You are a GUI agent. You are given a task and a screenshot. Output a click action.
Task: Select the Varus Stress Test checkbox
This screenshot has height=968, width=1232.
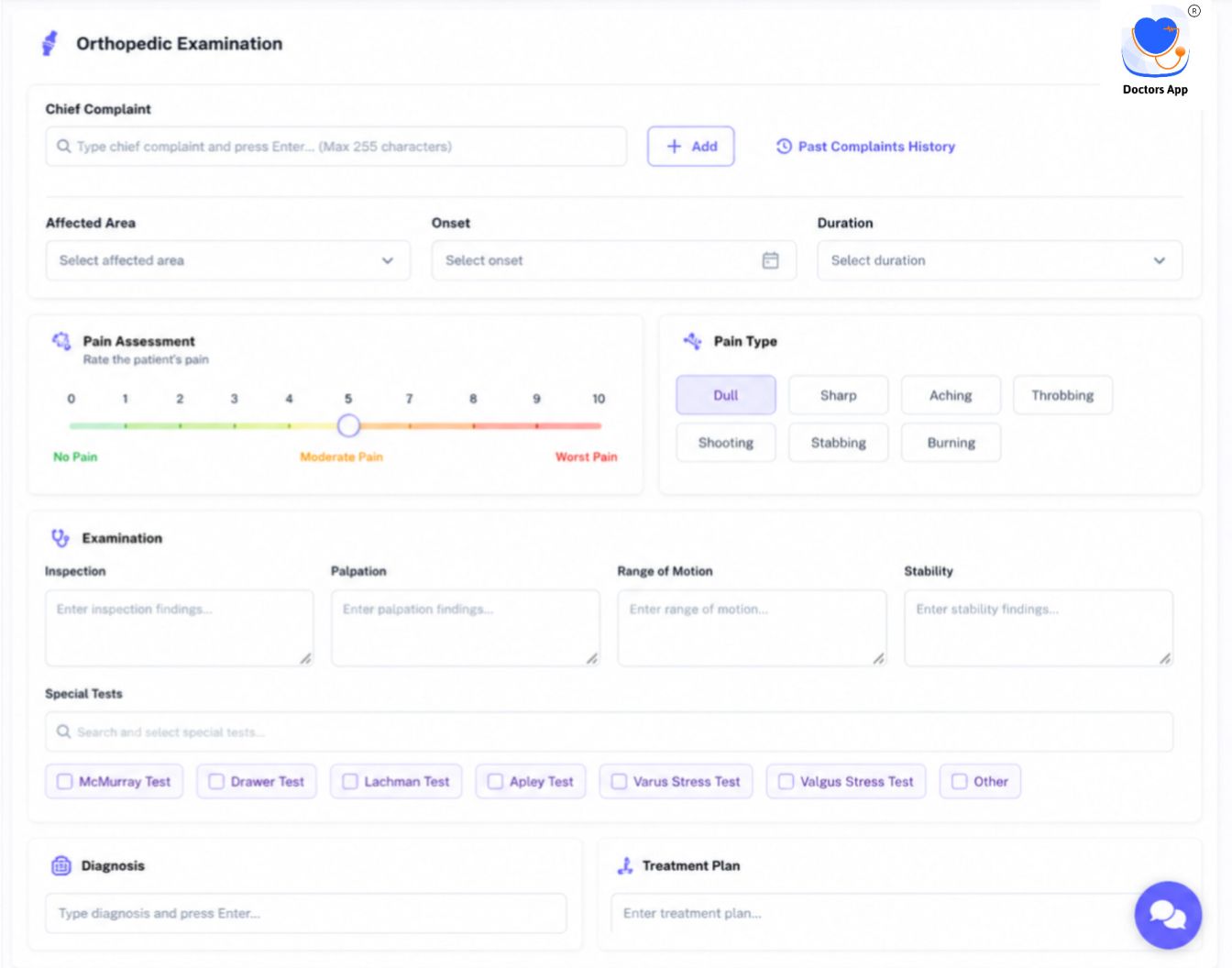pos(619,782)
